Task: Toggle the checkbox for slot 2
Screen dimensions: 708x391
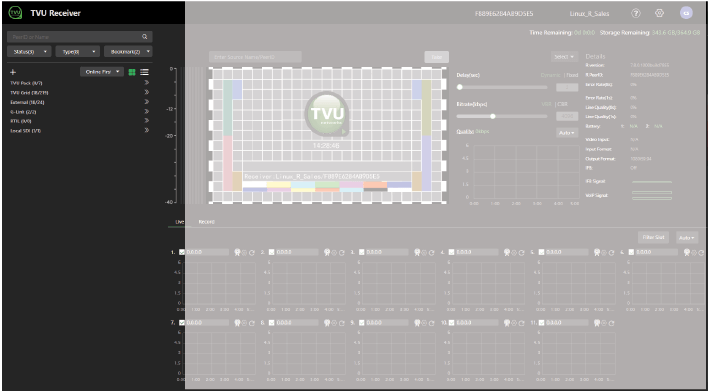Action: point(272,252)
